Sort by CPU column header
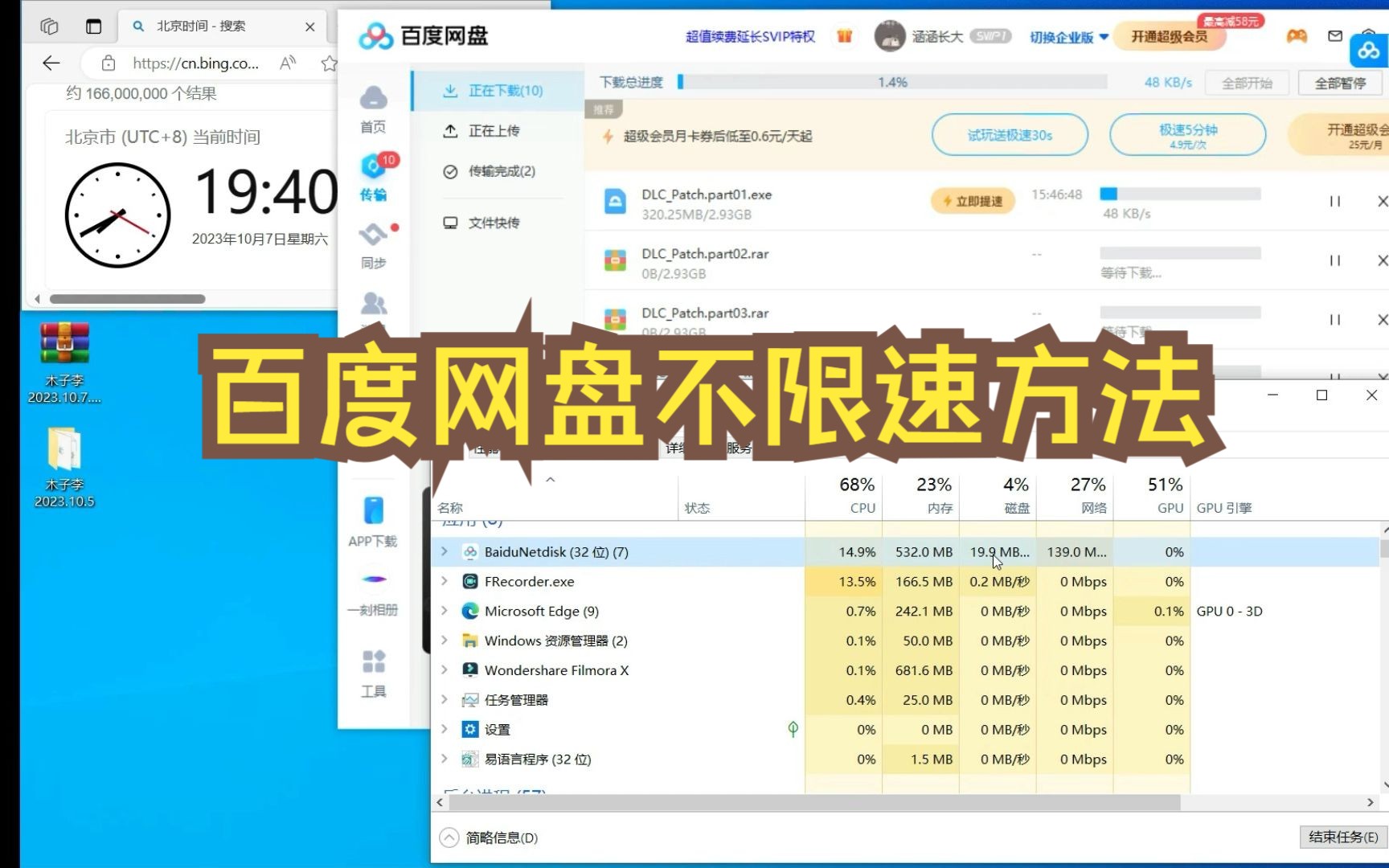 coord(844,495)
